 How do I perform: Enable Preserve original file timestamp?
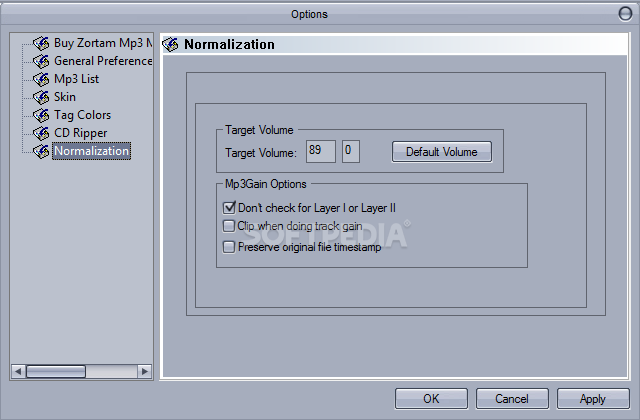click(229, 247)
